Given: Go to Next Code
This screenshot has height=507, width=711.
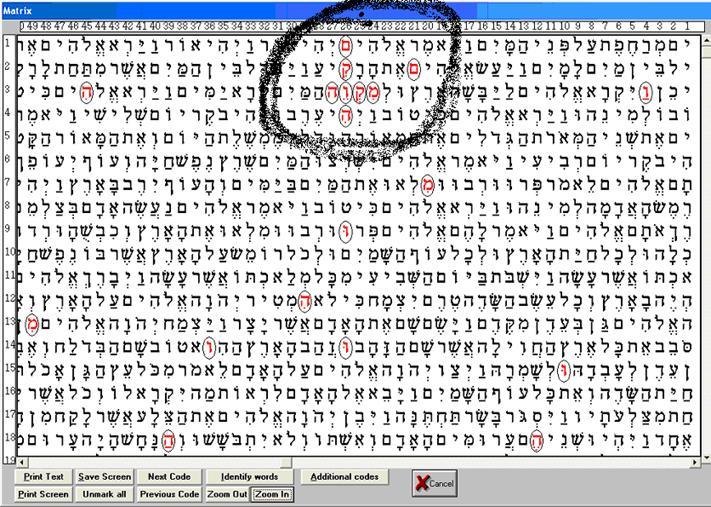Looking at the screenshot, I should (x=169, y=477).
